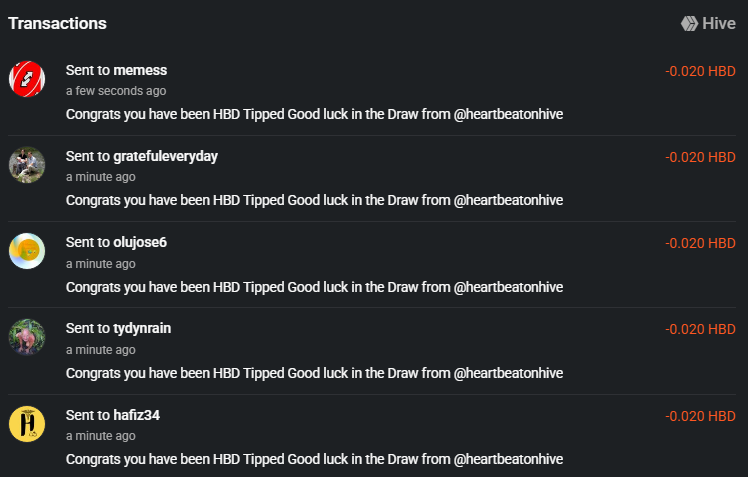The width and height of the screenshot is (748, 477).
Task: Open the olujose6 username link
Action: pyautogui.click(x=140, y=242)
